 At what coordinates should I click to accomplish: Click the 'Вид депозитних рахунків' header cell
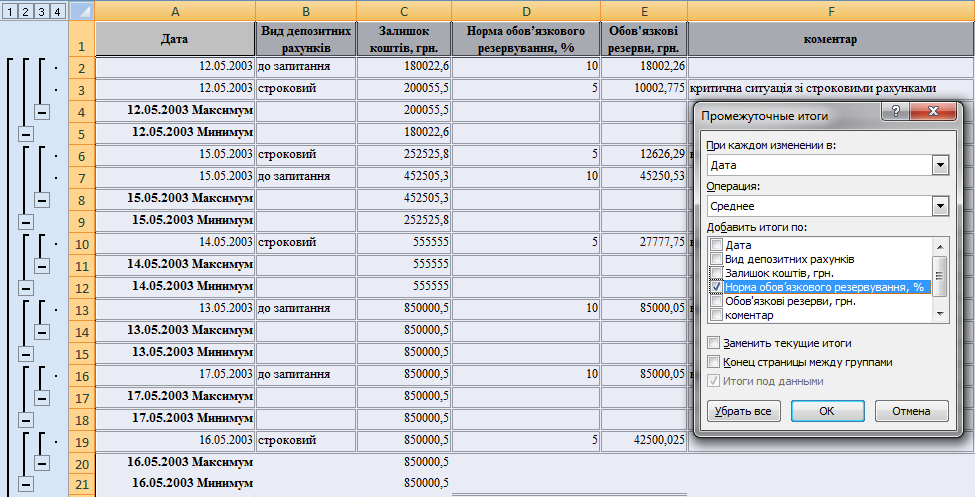click(x=306, y=39)
